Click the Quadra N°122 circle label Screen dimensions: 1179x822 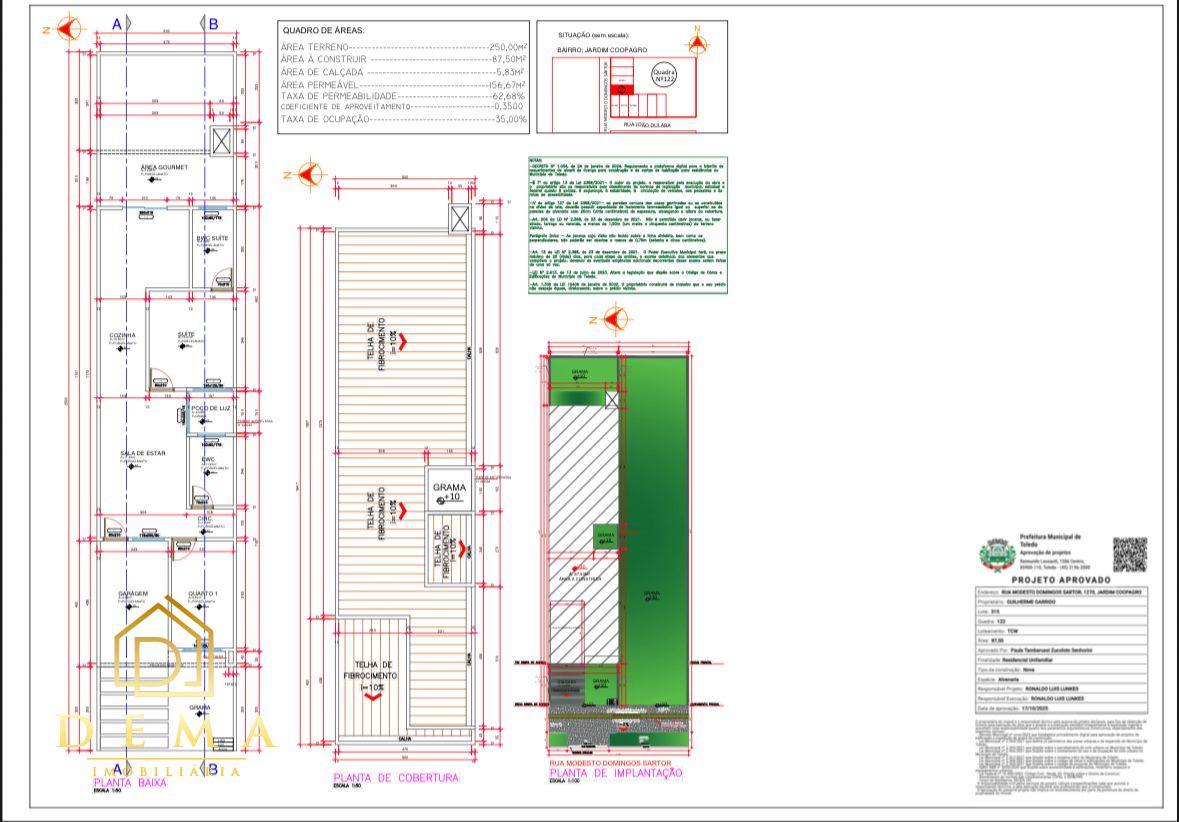click(664, 76)
